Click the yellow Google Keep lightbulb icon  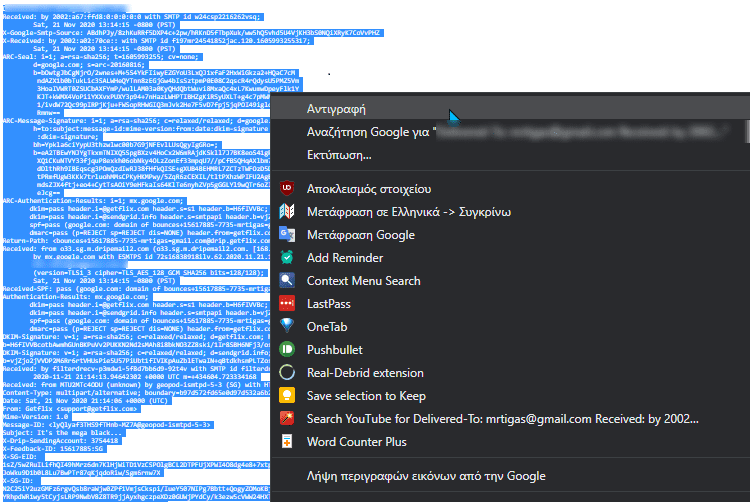(287, 395)
